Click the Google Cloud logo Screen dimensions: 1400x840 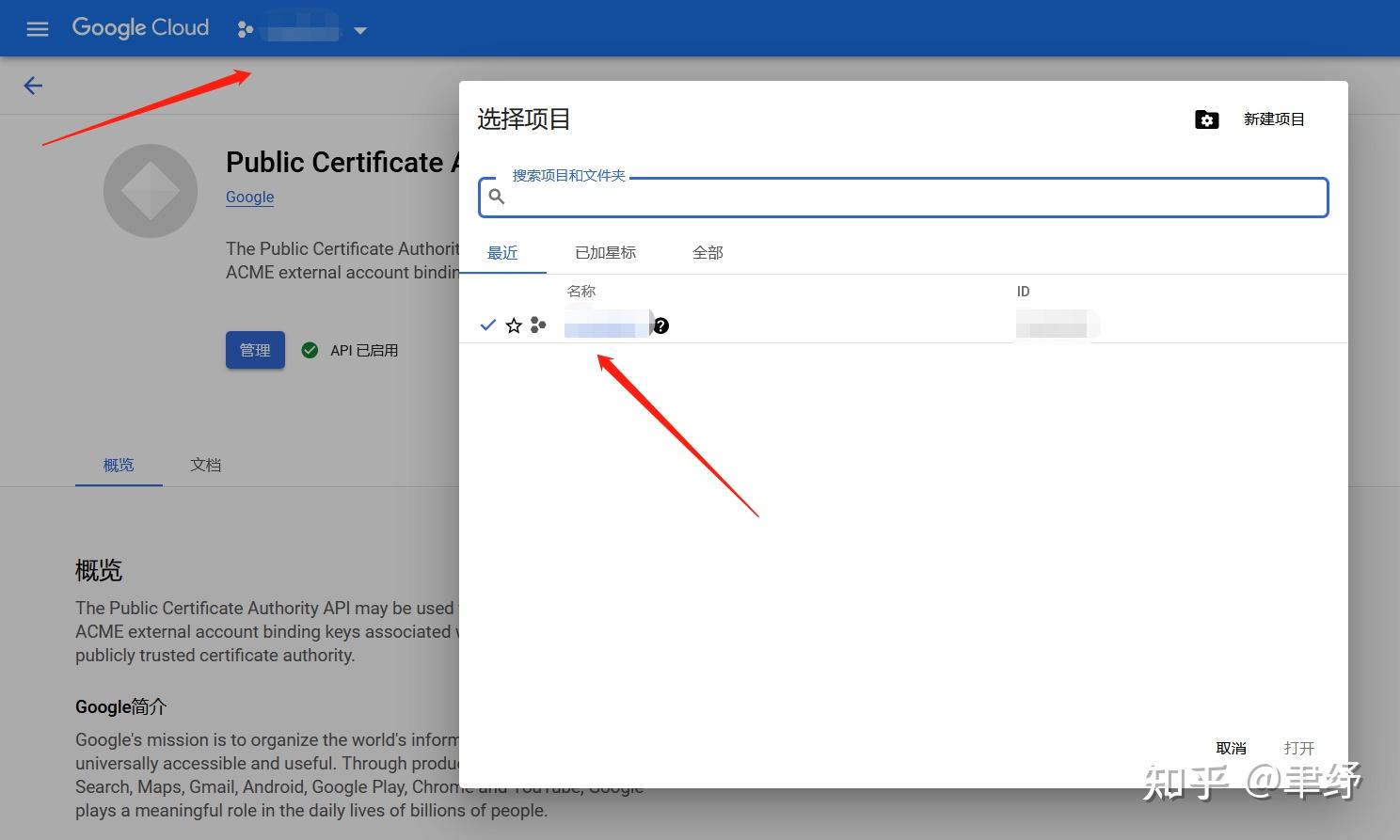click(140, 28)
